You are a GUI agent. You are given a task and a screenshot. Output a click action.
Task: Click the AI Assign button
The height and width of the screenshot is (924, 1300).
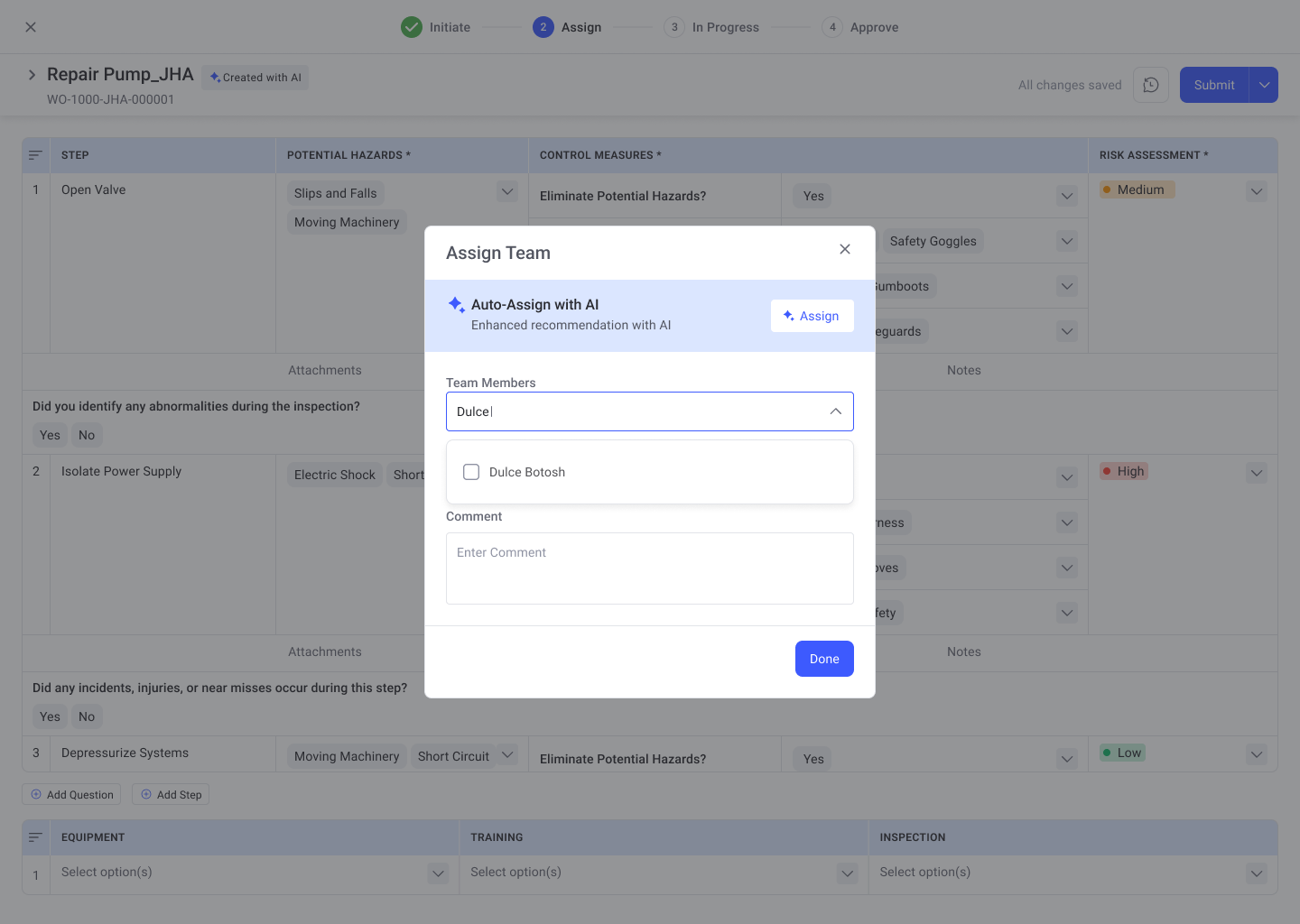point(812,316)
